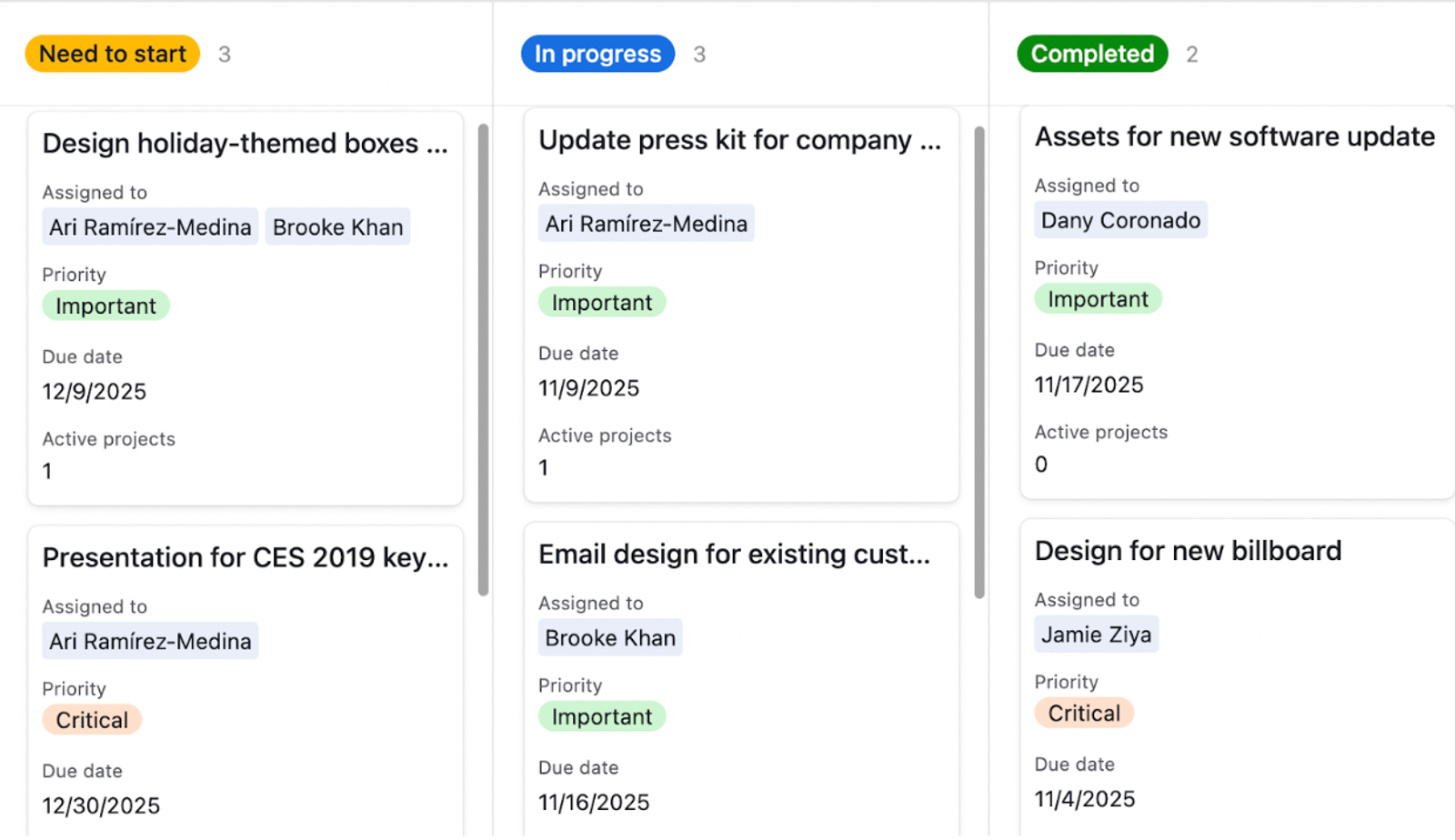This screenshot has width=1455, height=840.
Task: Click Important priority in holiday boxes card
Action: pos(106,306)
